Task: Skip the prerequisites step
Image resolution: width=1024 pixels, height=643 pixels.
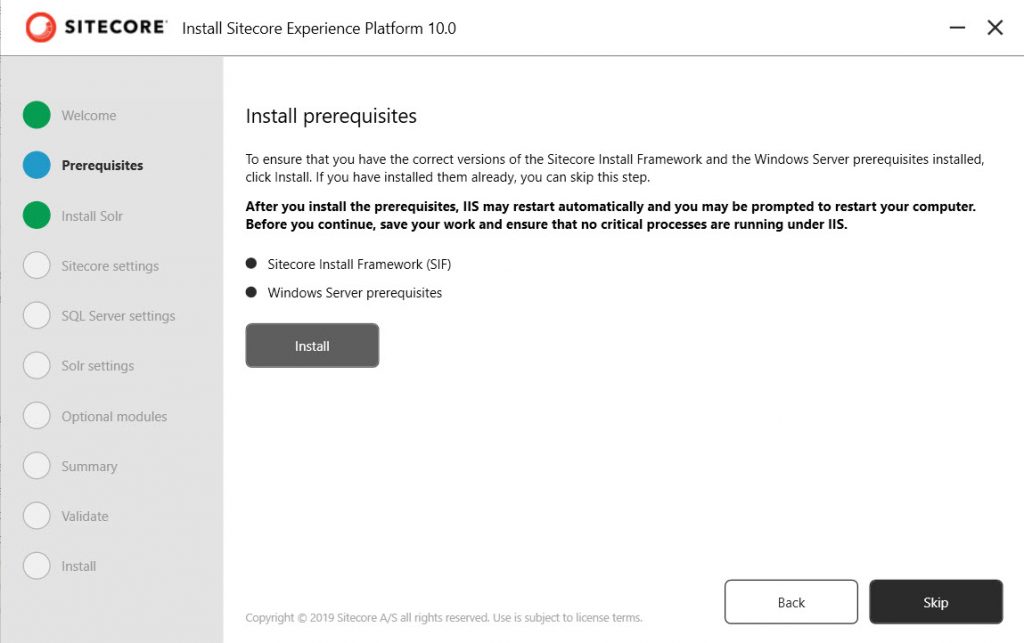Action: coord(935,602)
